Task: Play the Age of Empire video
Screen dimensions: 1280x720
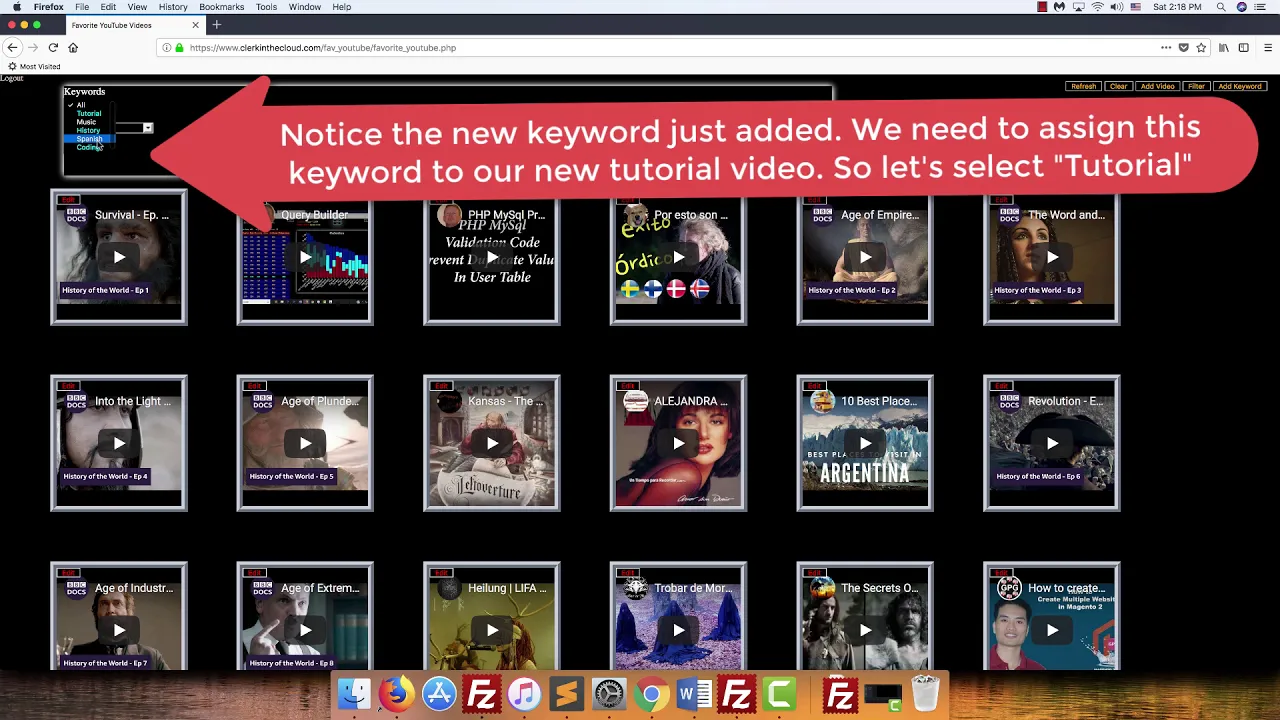Action: [x=865, y=257]
